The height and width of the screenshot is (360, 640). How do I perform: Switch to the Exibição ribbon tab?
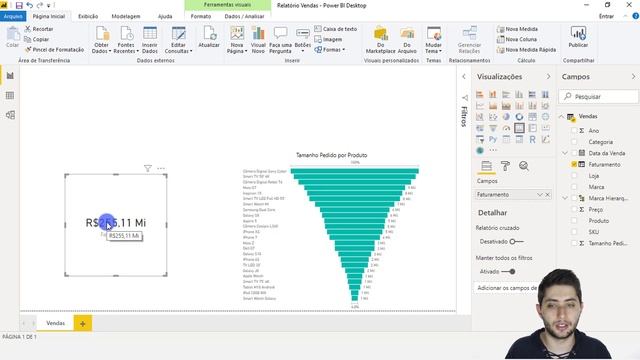point(88,16)
